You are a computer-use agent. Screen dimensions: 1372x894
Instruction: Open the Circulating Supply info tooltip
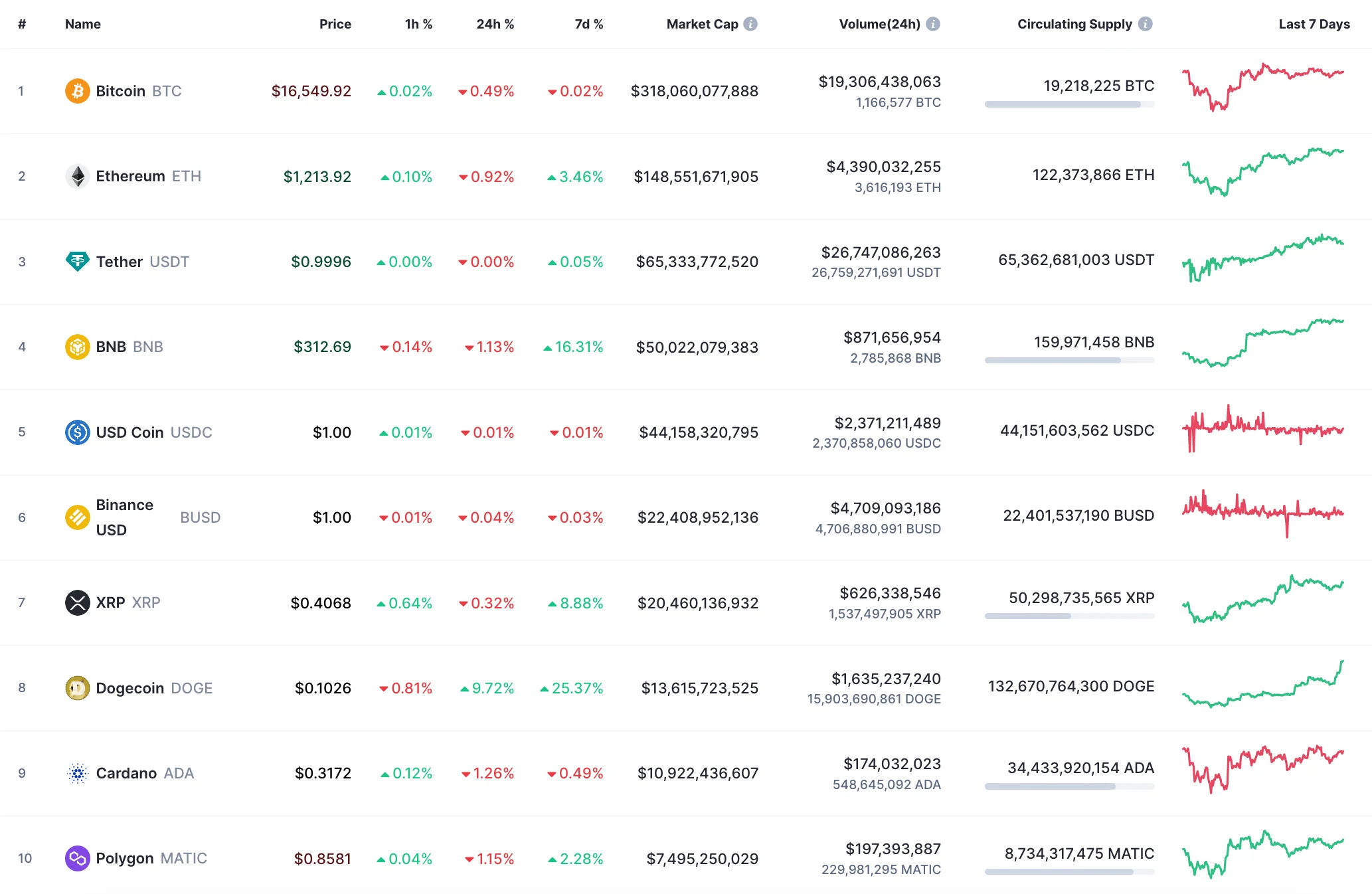coord(1144,24)
